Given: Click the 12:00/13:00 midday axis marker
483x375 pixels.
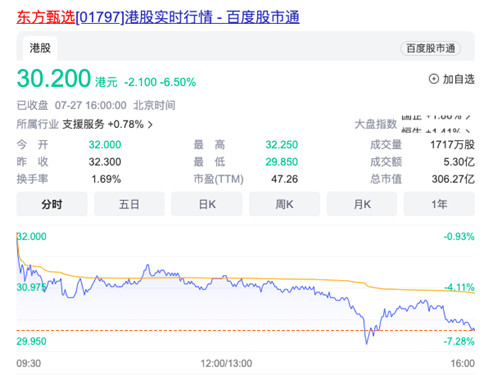Looking at the screenshot, I should pyautogui.click(x=226, y=363).
